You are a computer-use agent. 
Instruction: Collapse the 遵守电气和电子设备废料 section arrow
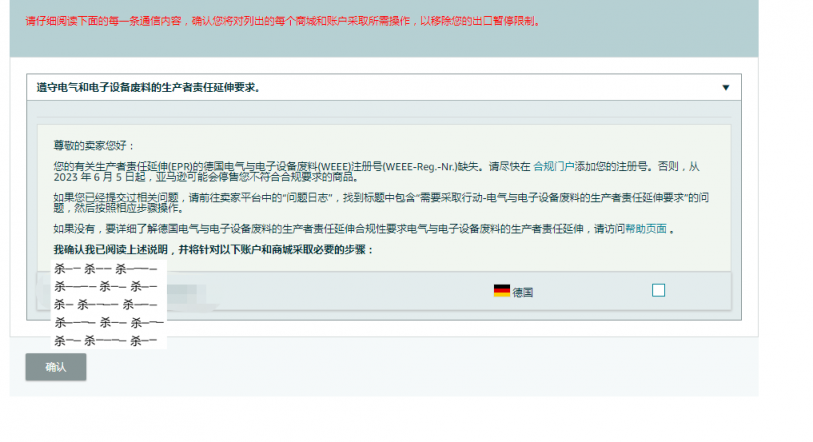(725, 88)
